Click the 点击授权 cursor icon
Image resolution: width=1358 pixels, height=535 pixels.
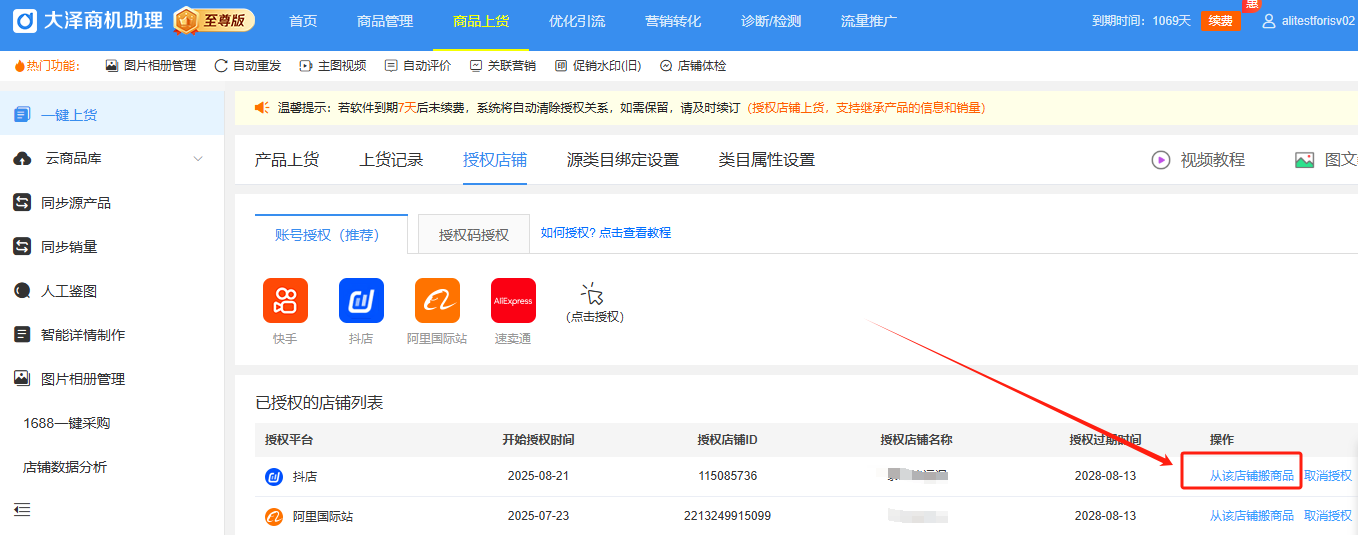point(594,294)
